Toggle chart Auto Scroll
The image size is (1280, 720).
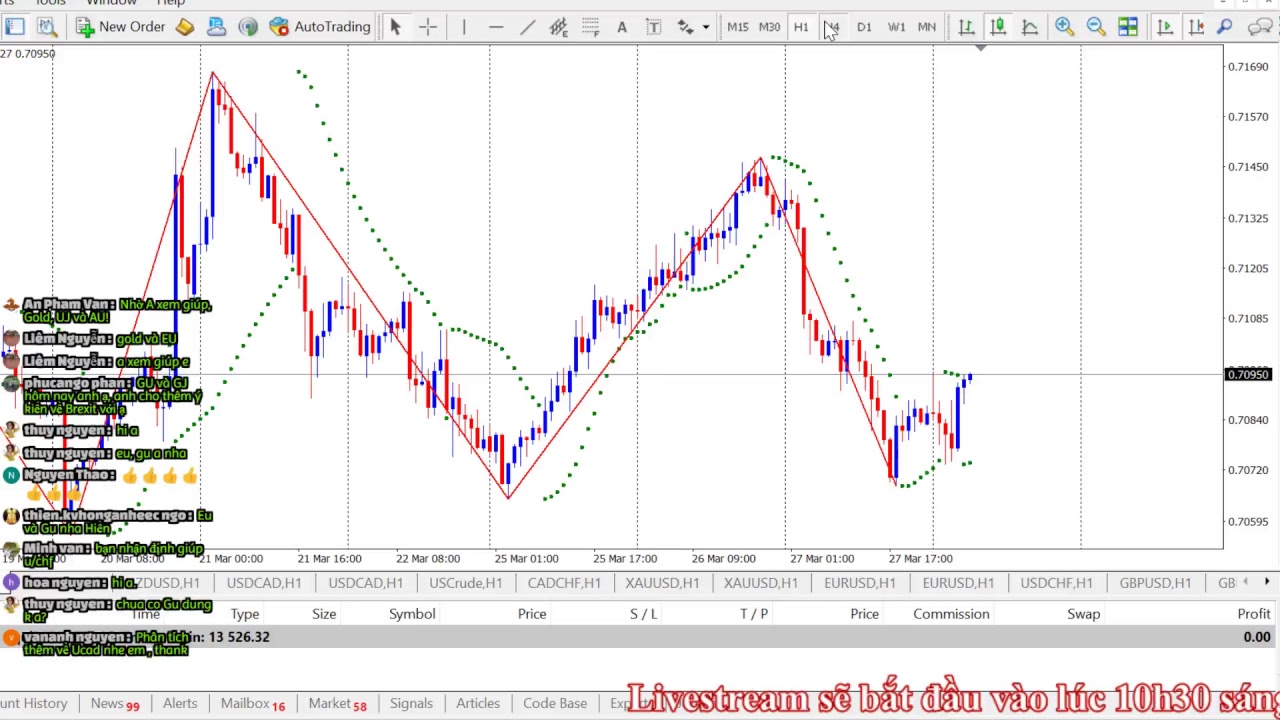click(1165, 27)
